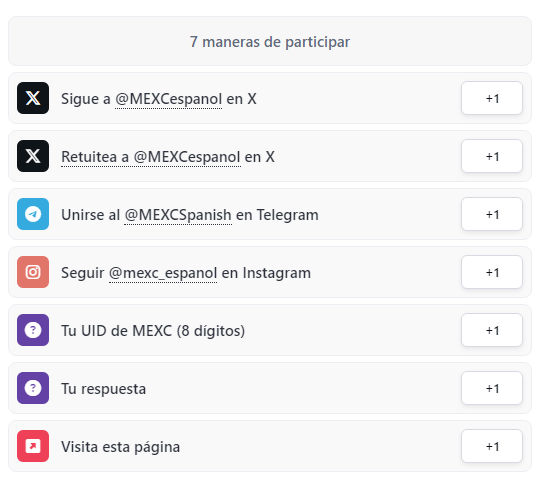This screenshot has width=540, height=478.
Task: Click the X icon beside Sigue a @MEXCespanol
Action: (x=33, y=98)
